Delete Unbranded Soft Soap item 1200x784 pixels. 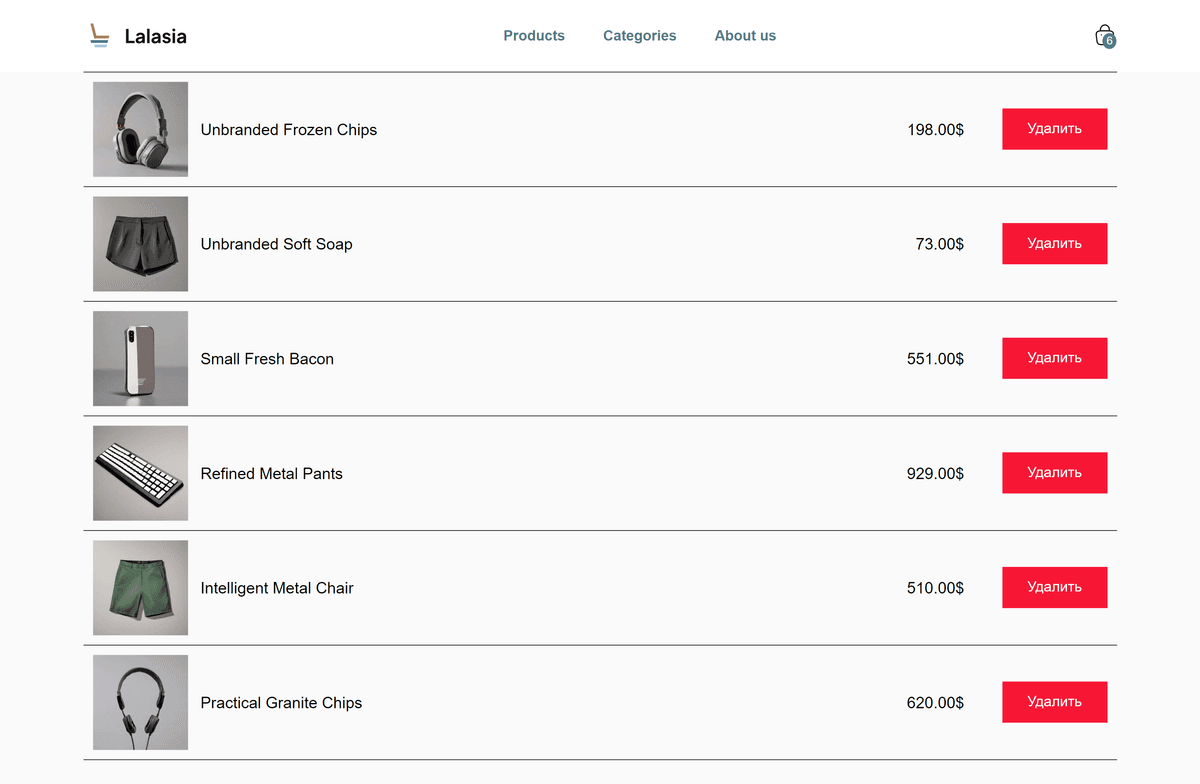click(x=1054, y=244)
